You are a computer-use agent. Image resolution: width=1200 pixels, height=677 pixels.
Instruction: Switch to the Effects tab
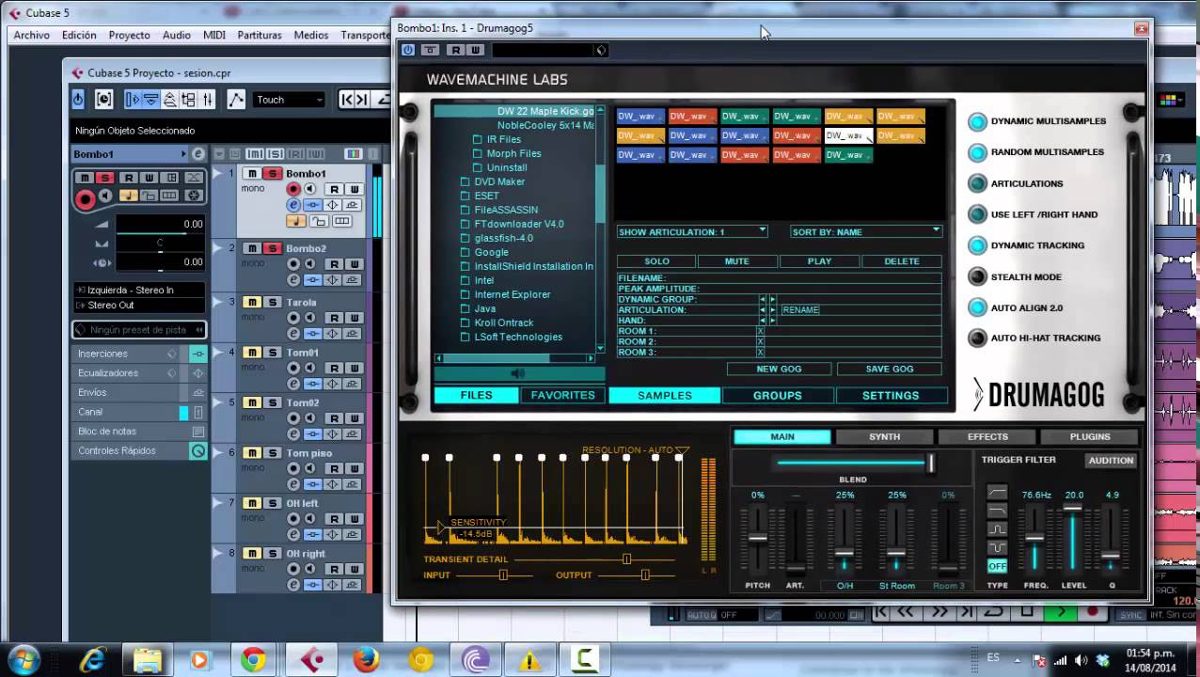987,437
